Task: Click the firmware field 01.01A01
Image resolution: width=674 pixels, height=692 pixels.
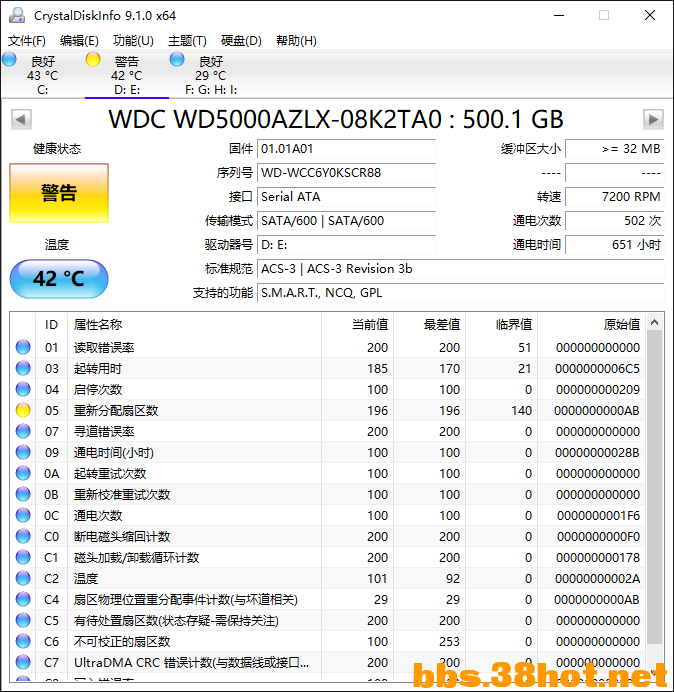Action: coord(346,149)
